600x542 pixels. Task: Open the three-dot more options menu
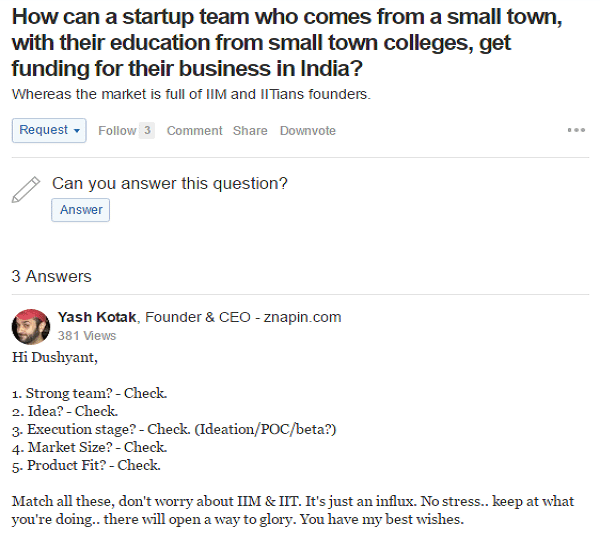[576, 130]
